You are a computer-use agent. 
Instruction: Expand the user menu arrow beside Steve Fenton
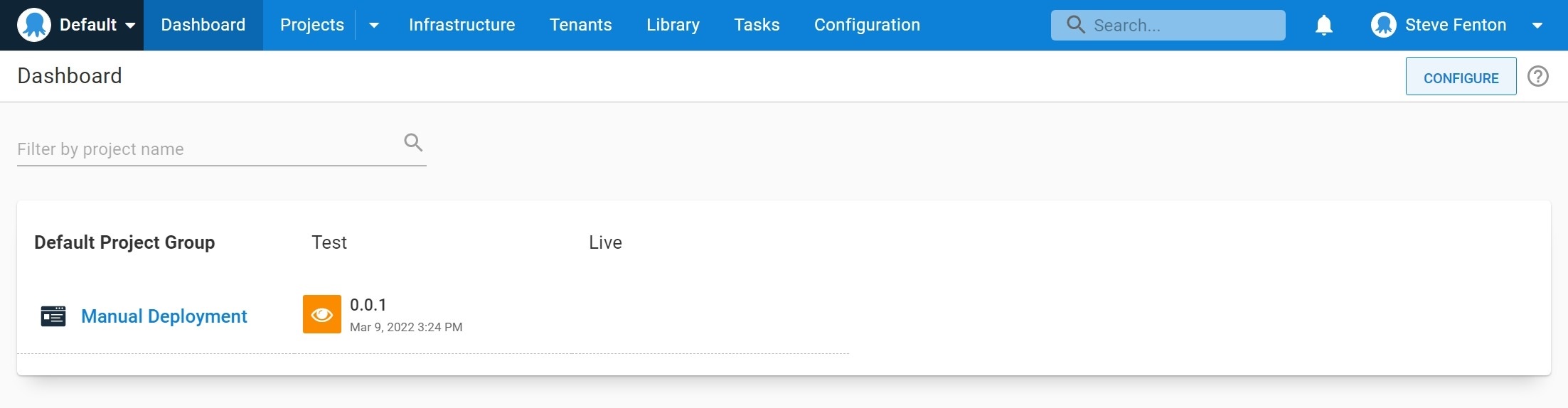coord(1537,26)
